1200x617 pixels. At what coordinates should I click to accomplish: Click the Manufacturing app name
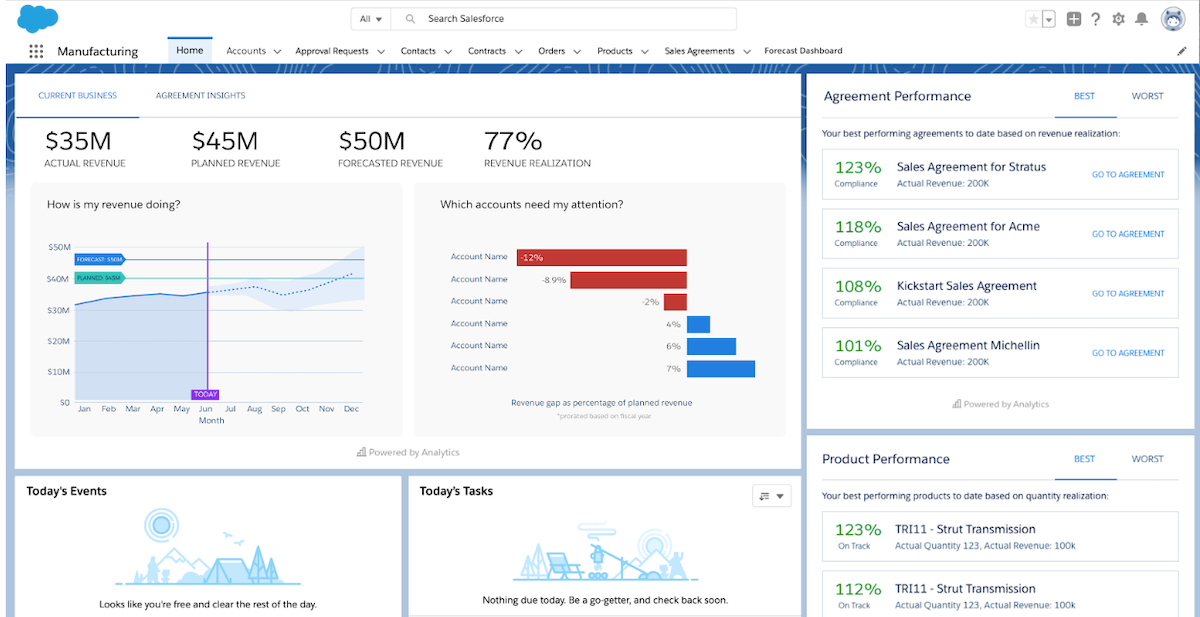98,51
